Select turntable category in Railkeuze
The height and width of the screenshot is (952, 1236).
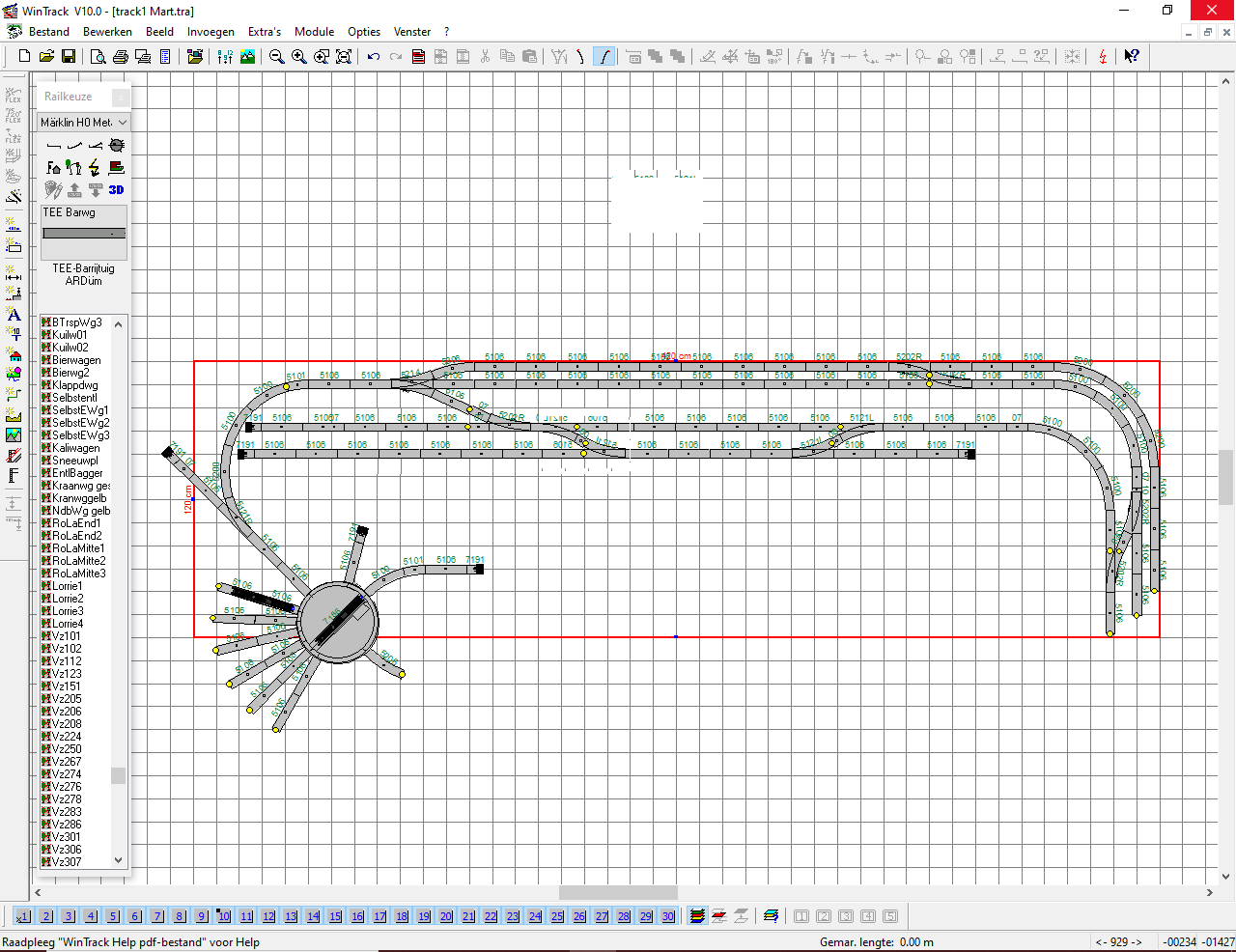point(117,145)
